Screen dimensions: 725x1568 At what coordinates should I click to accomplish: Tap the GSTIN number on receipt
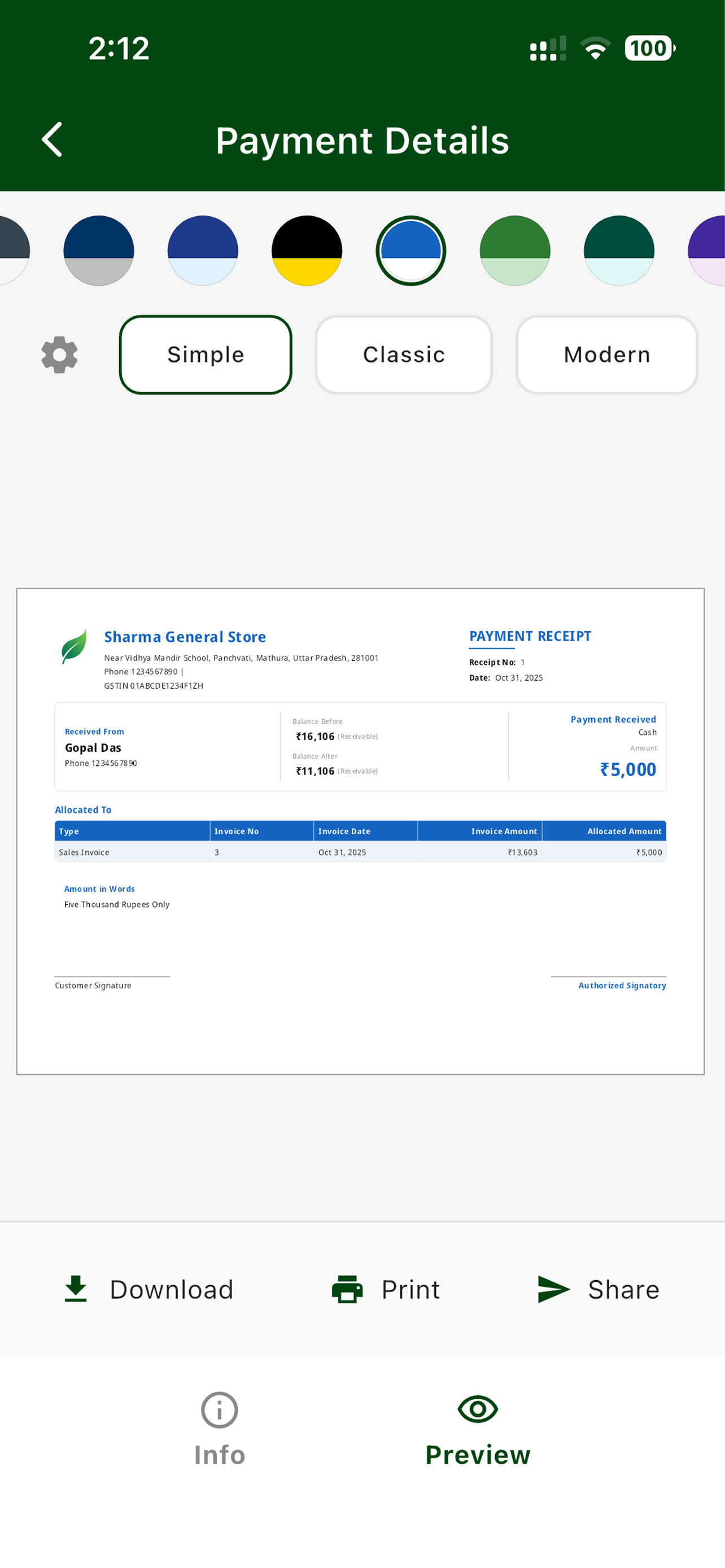154,686
